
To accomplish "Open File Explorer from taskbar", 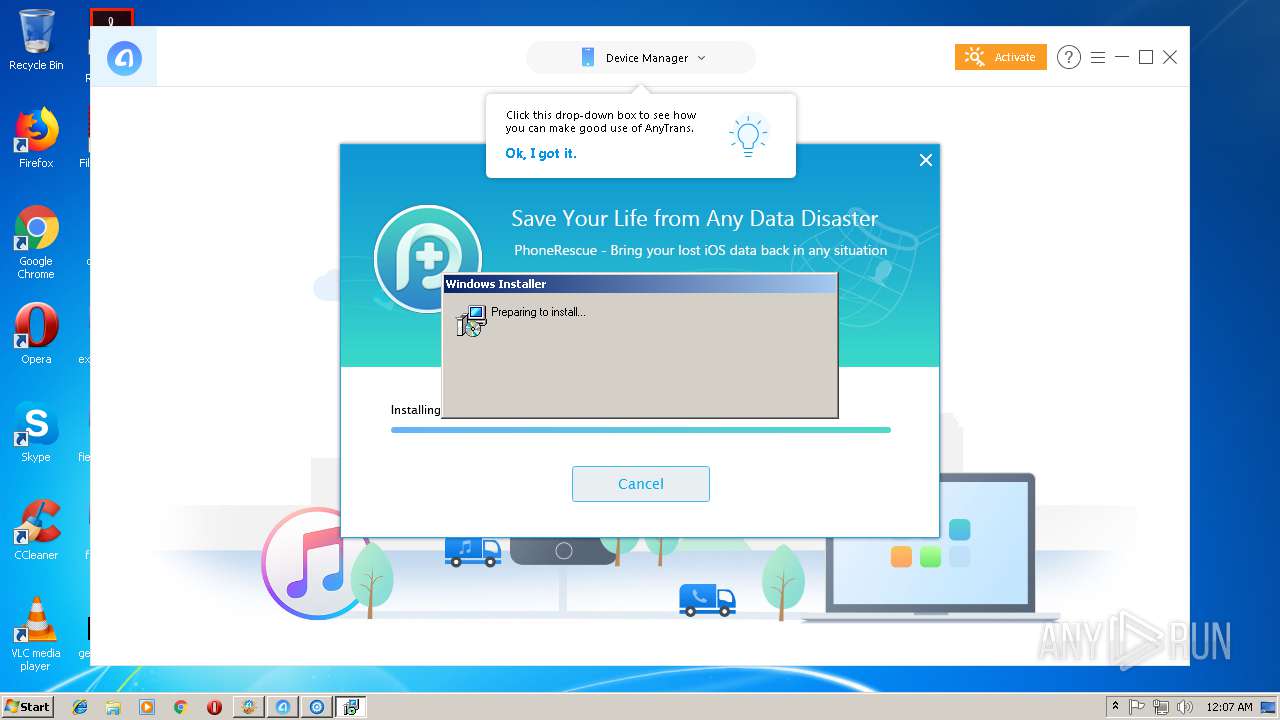I will 113,707.
